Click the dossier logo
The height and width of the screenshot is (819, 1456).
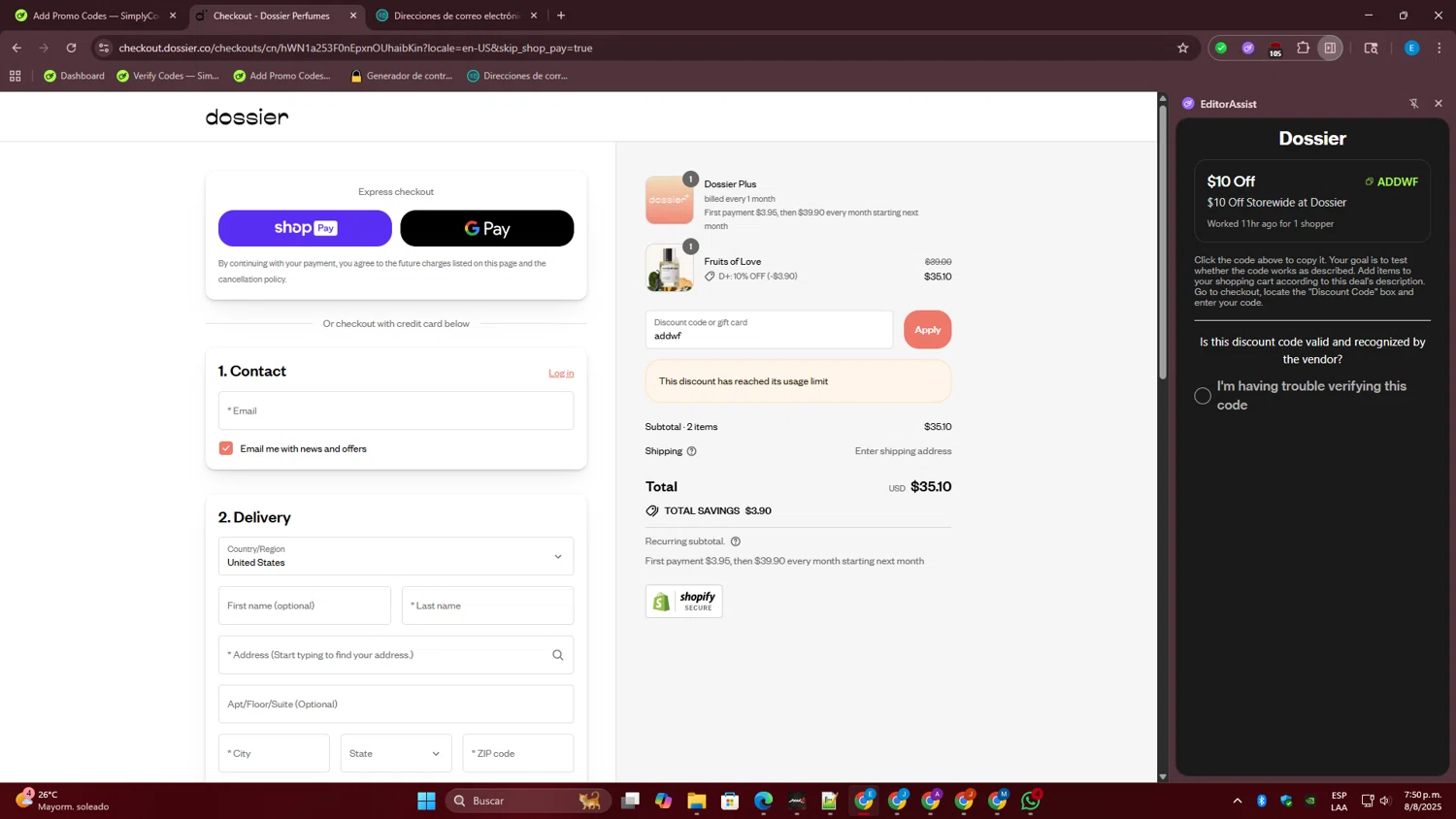247,117
